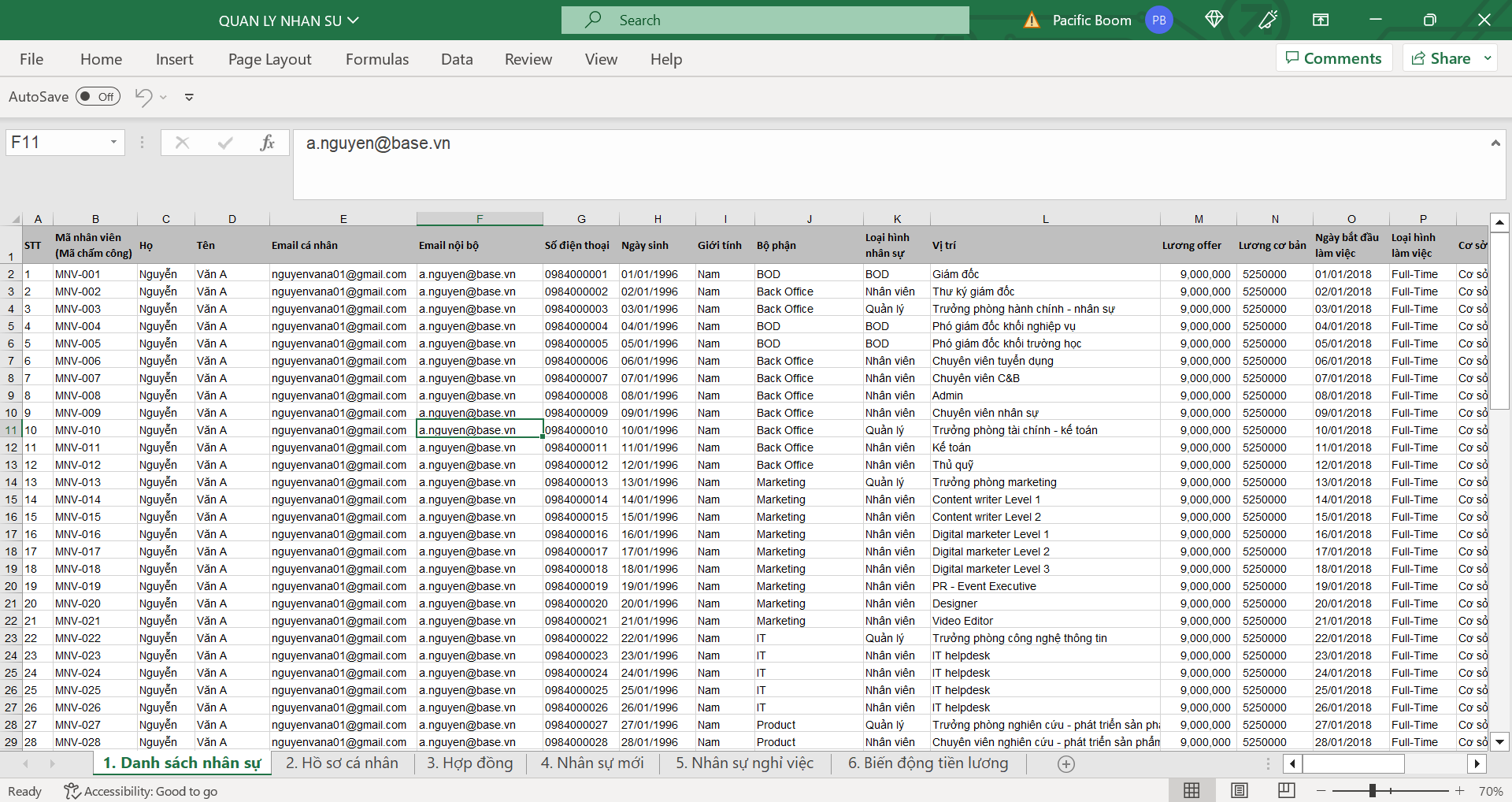The width and height of the screenshot is (1512, 802).
Task: Click the Share button
Action: pos(1441,58)
